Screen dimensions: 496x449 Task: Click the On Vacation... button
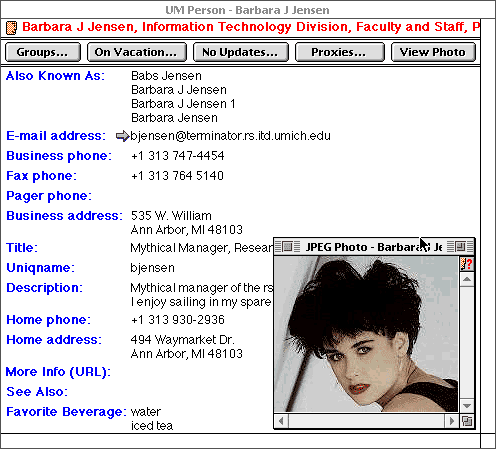point(137,52)
